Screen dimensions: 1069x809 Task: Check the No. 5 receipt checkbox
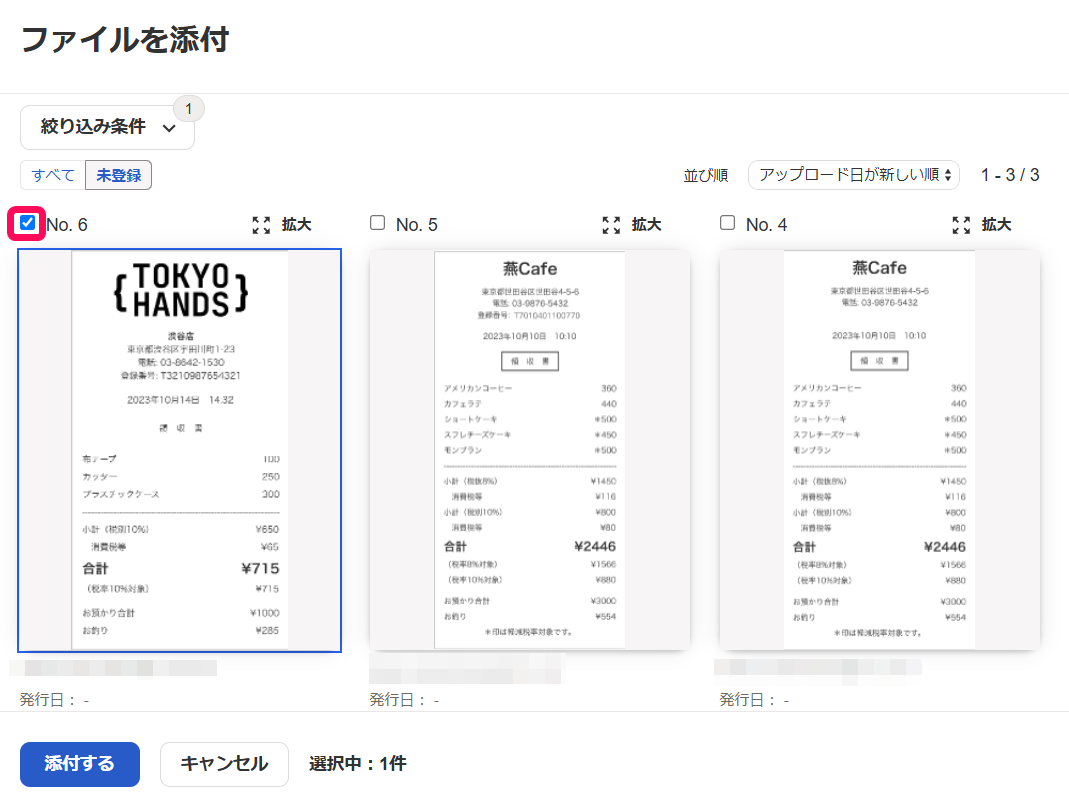pos(377,223)
